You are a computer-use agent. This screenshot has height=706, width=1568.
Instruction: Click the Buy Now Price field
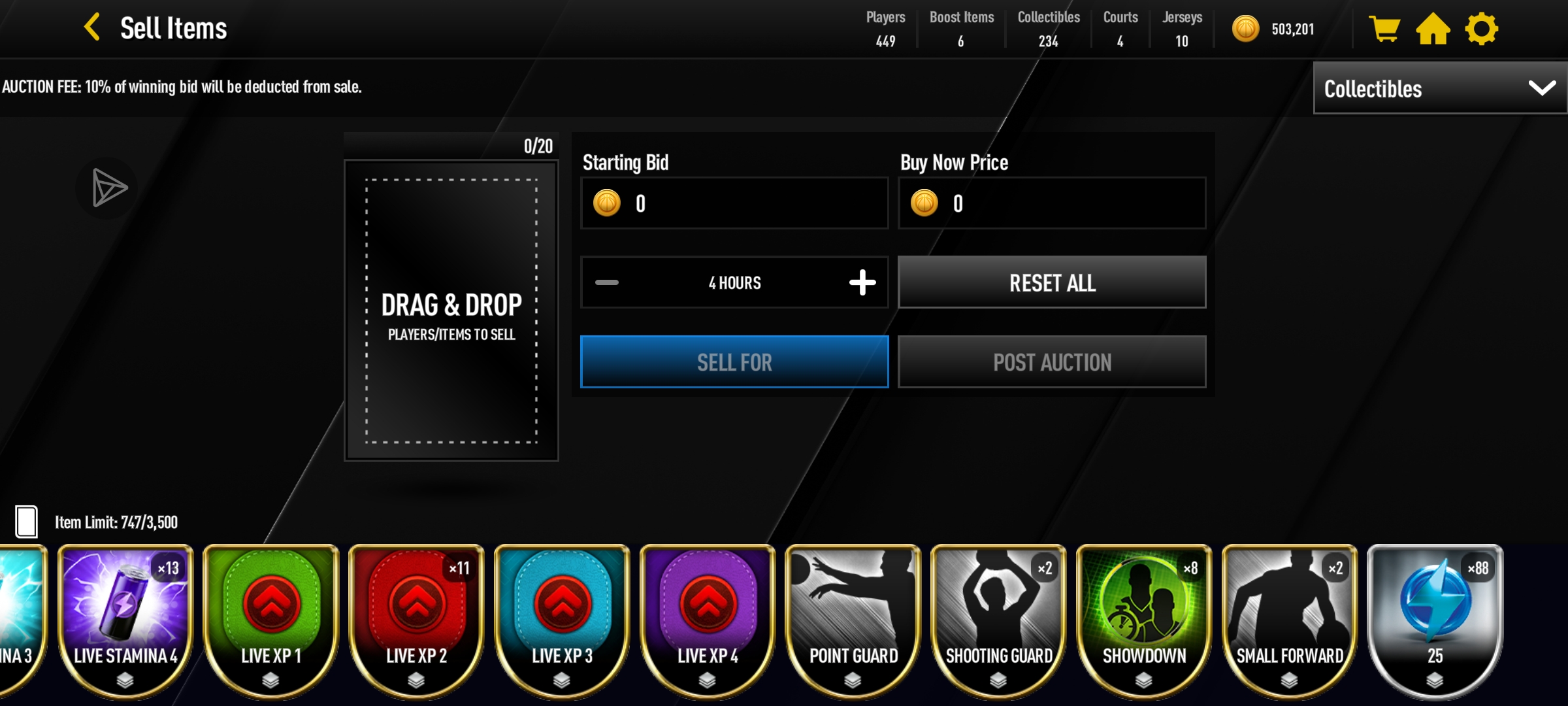coord(1052,203)
